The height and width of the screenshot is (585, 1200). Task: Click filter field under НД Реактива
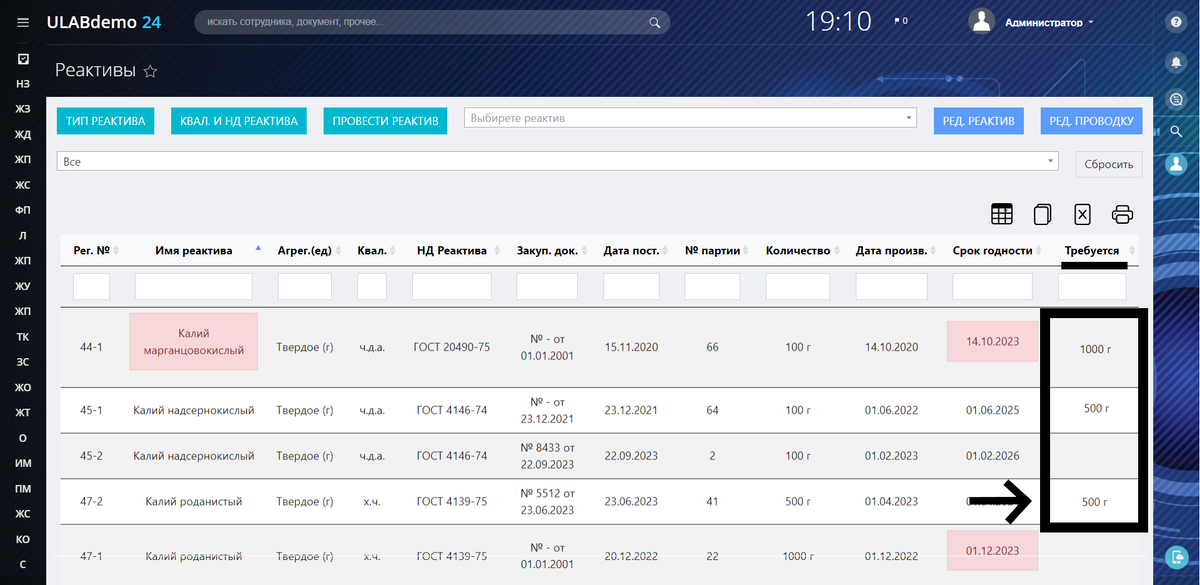451,287
